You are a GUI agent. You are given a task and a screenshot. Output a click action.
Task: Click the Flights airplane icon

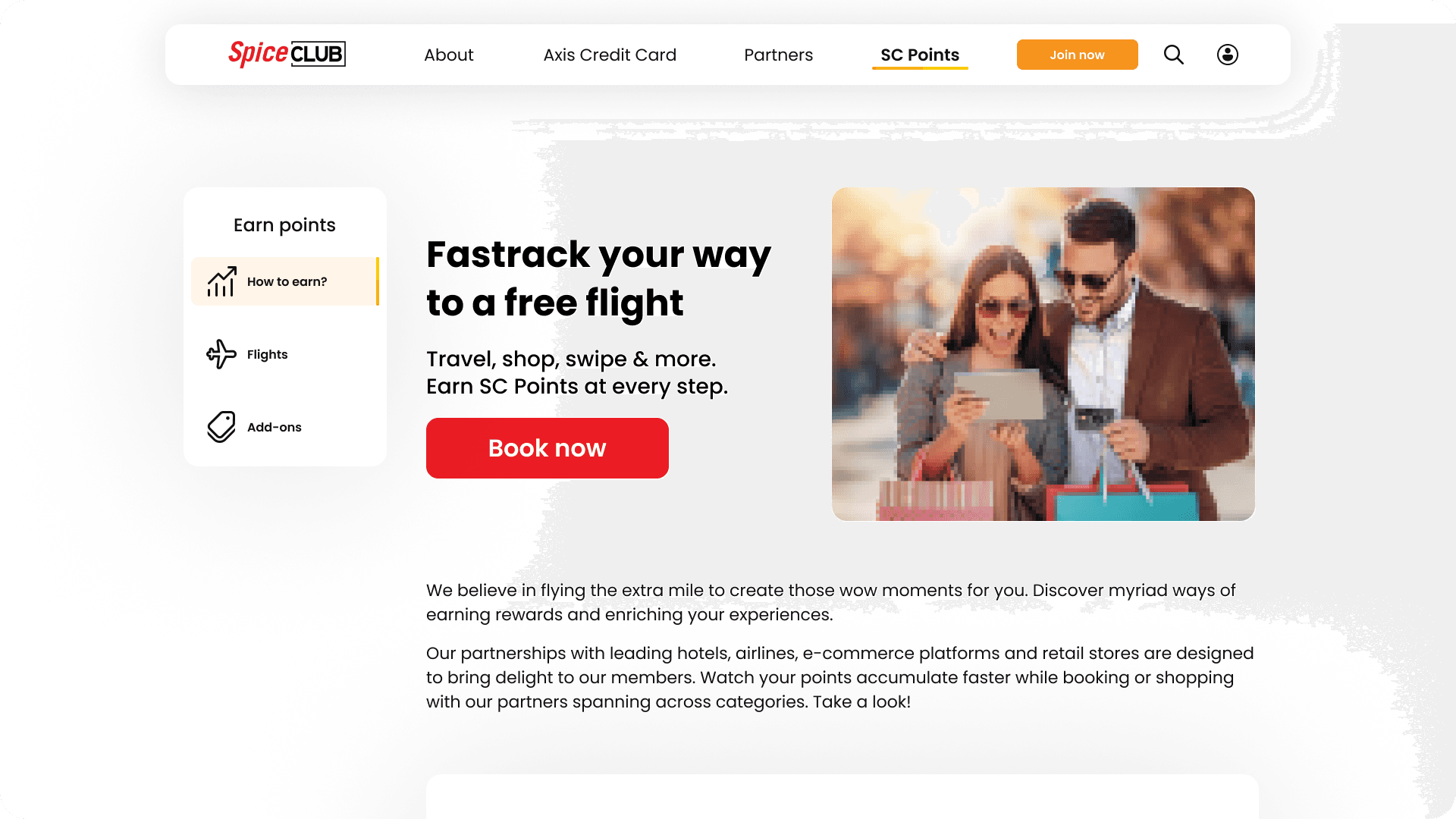(x=221, y=354)
